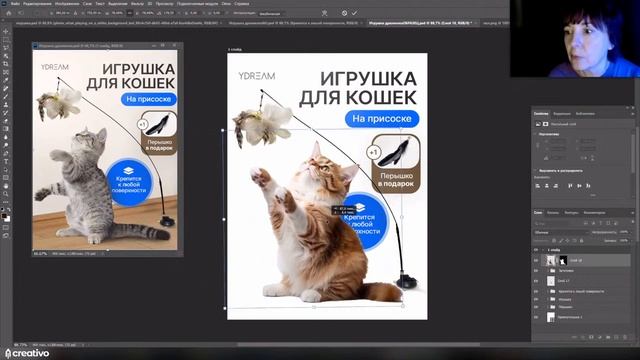Select the Слой 18 layer mask thumbnail

(563, 260)
